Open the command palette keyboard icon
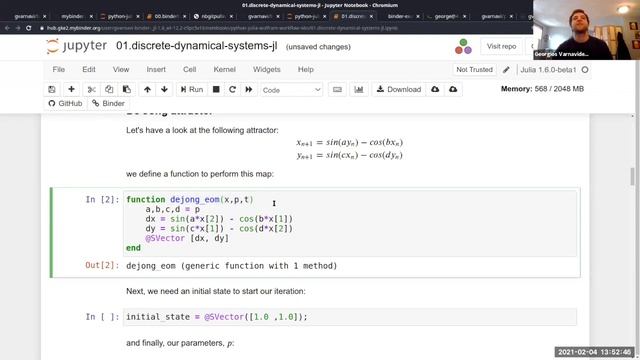This screenshot has width=640, height=360. [337, 89]
